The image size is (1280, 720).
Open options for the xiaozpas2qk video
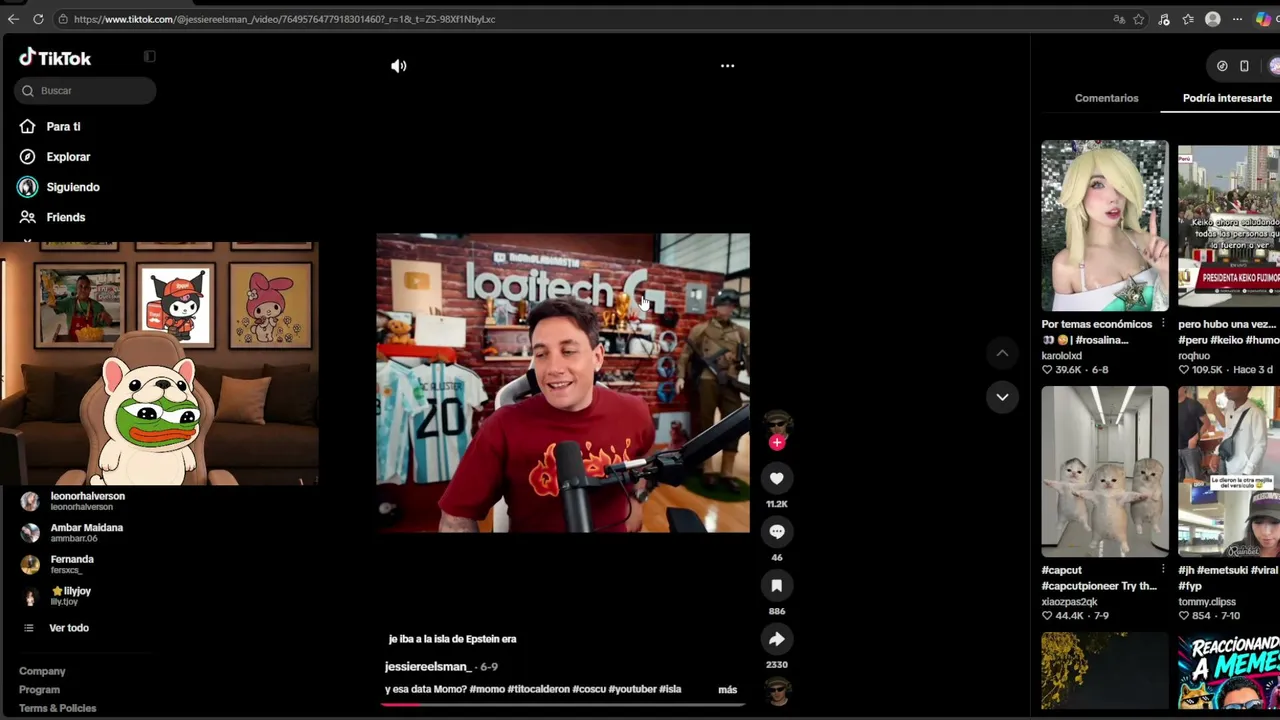pyautogui.click(x=1162, y=570)
